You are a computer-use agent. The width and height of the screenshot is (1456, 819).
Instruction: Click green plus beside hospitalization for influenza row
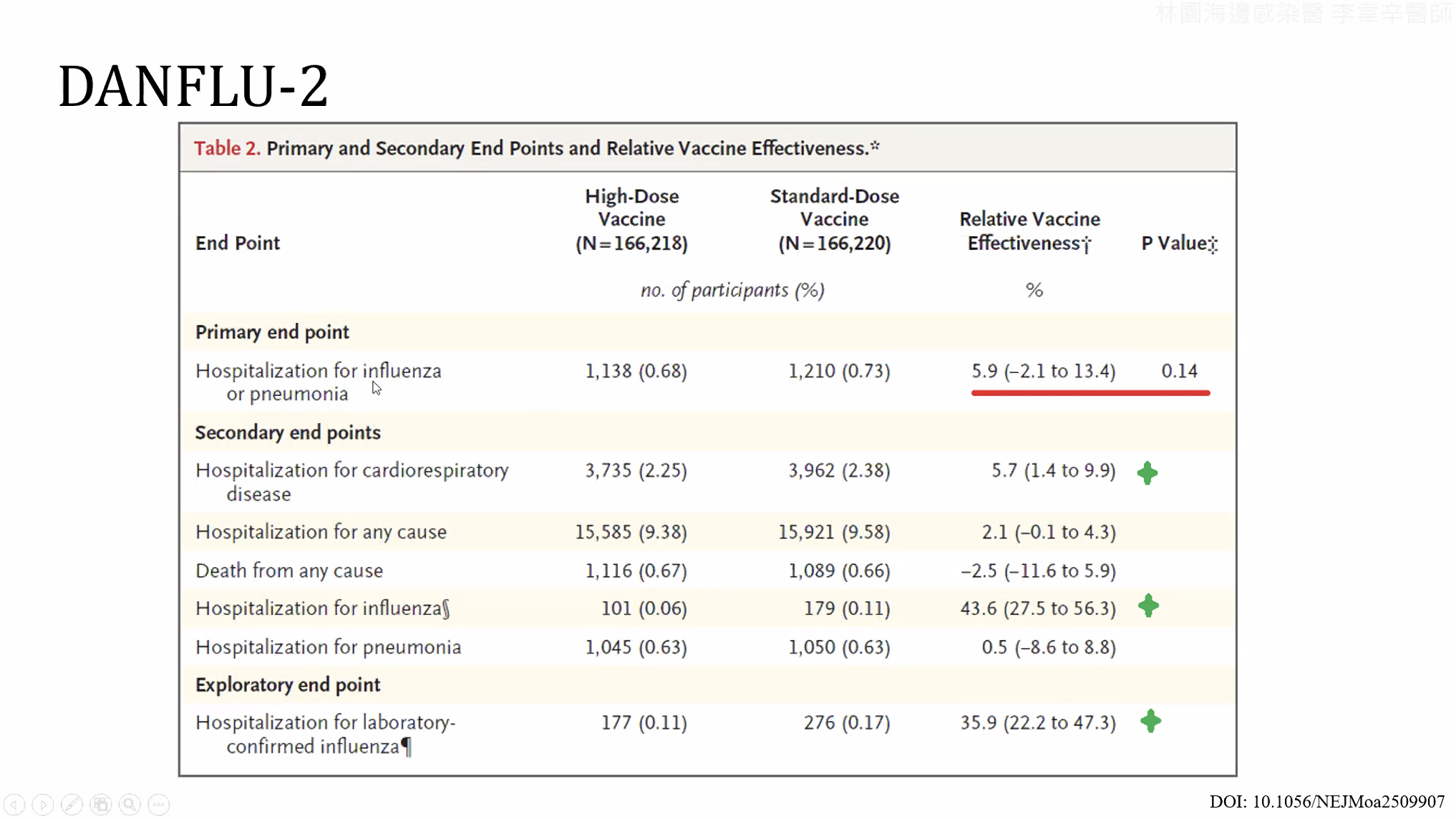coord(1149,606)
